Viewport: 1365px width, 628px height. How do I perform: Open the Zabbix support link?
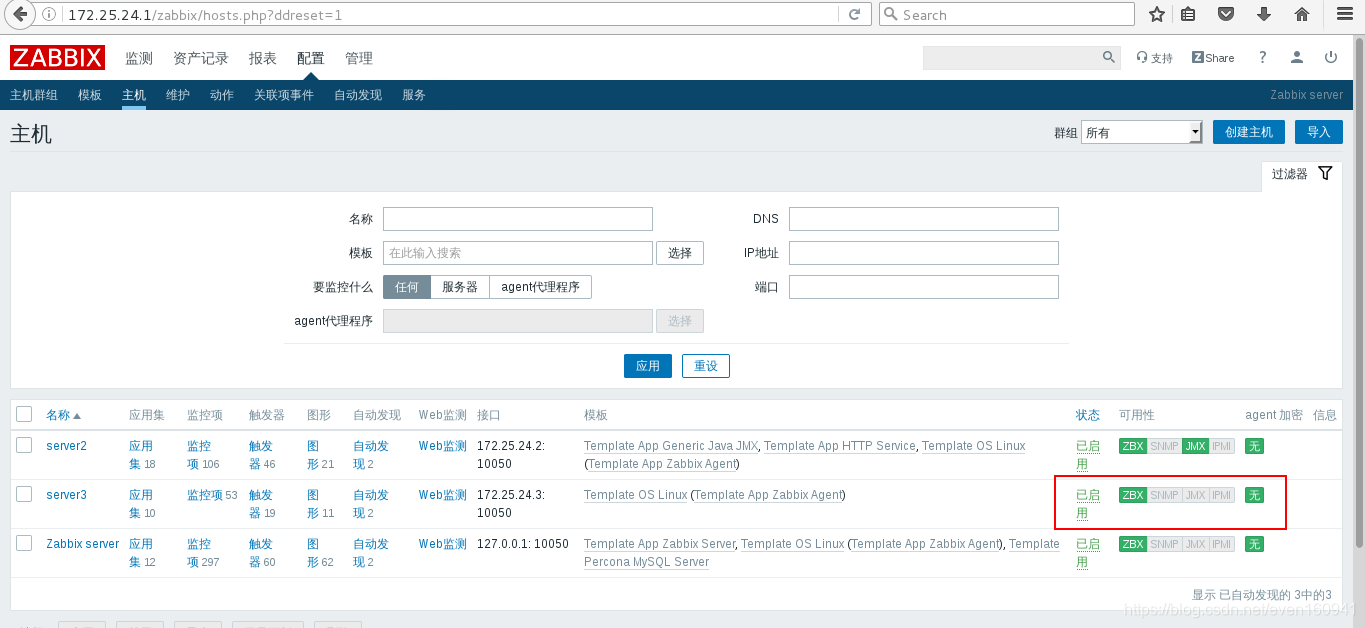(x=1154, y=58)
